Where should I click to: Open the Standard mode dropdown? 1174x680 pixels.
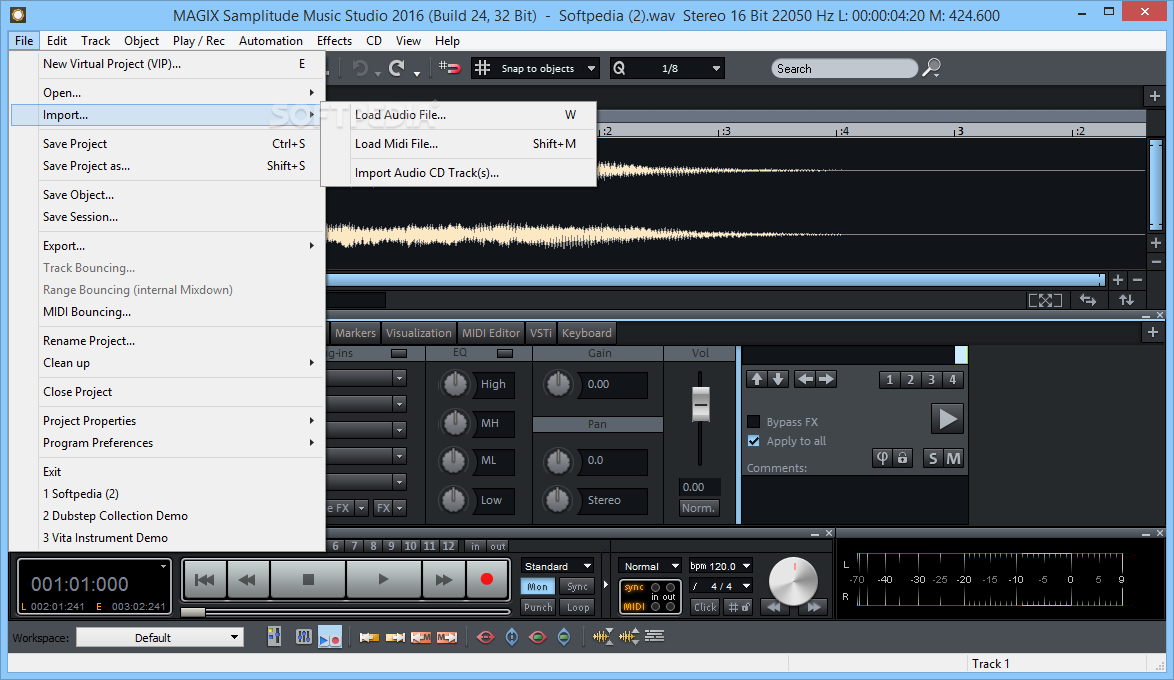(x=558, y=566)
